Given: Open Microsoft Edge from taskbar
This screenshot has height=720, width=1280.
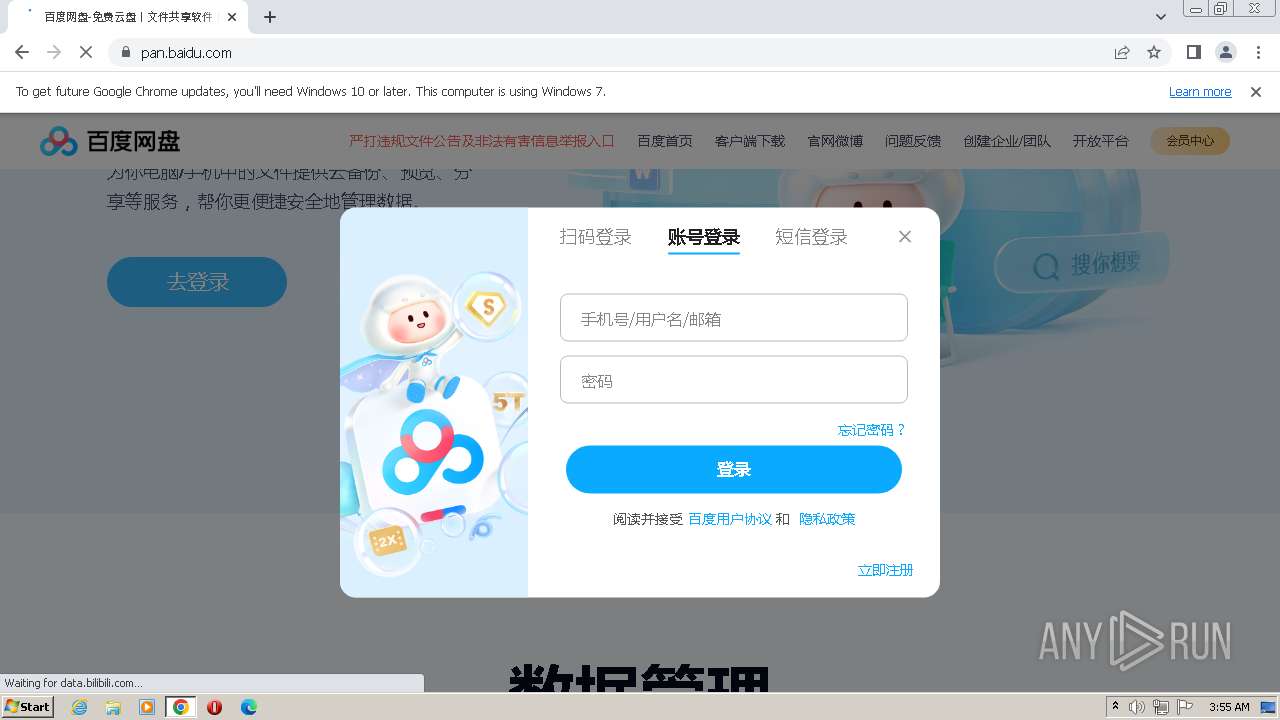Looking at the screenshot, I should click(248, 707).
